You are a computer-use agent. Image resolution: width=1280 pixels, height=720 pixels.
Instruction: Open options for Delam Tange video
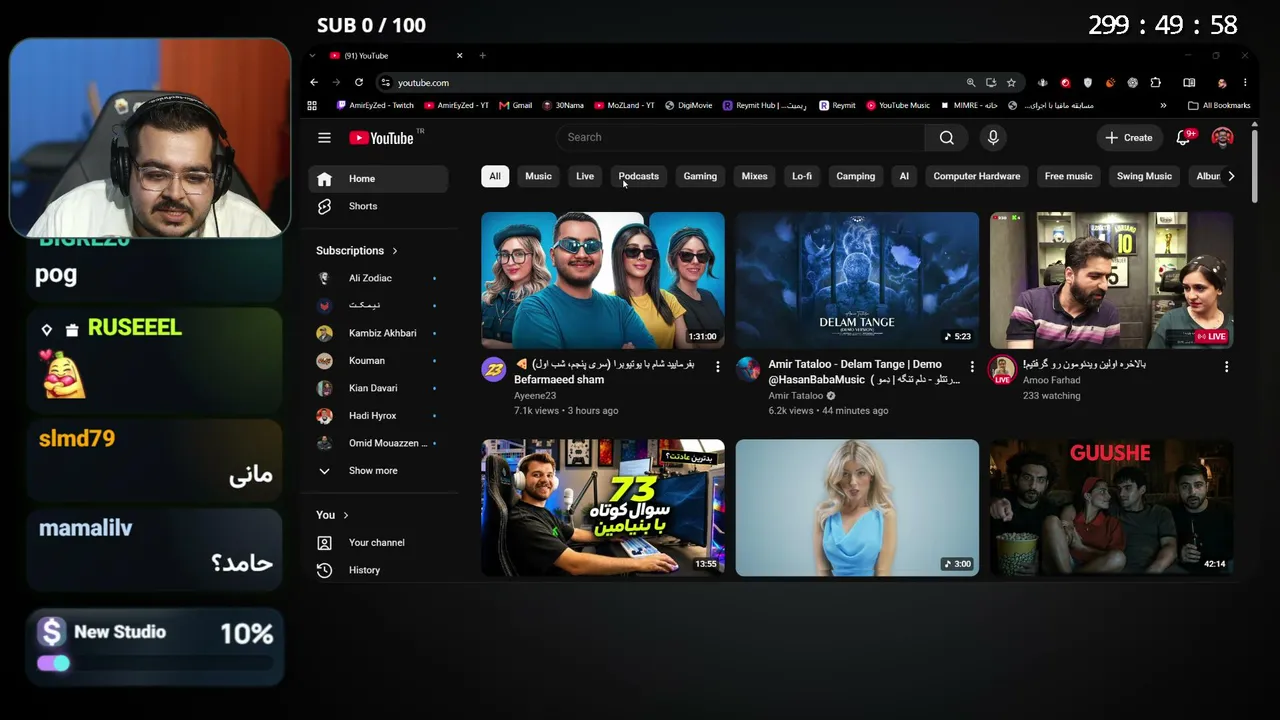pos(971,367)
